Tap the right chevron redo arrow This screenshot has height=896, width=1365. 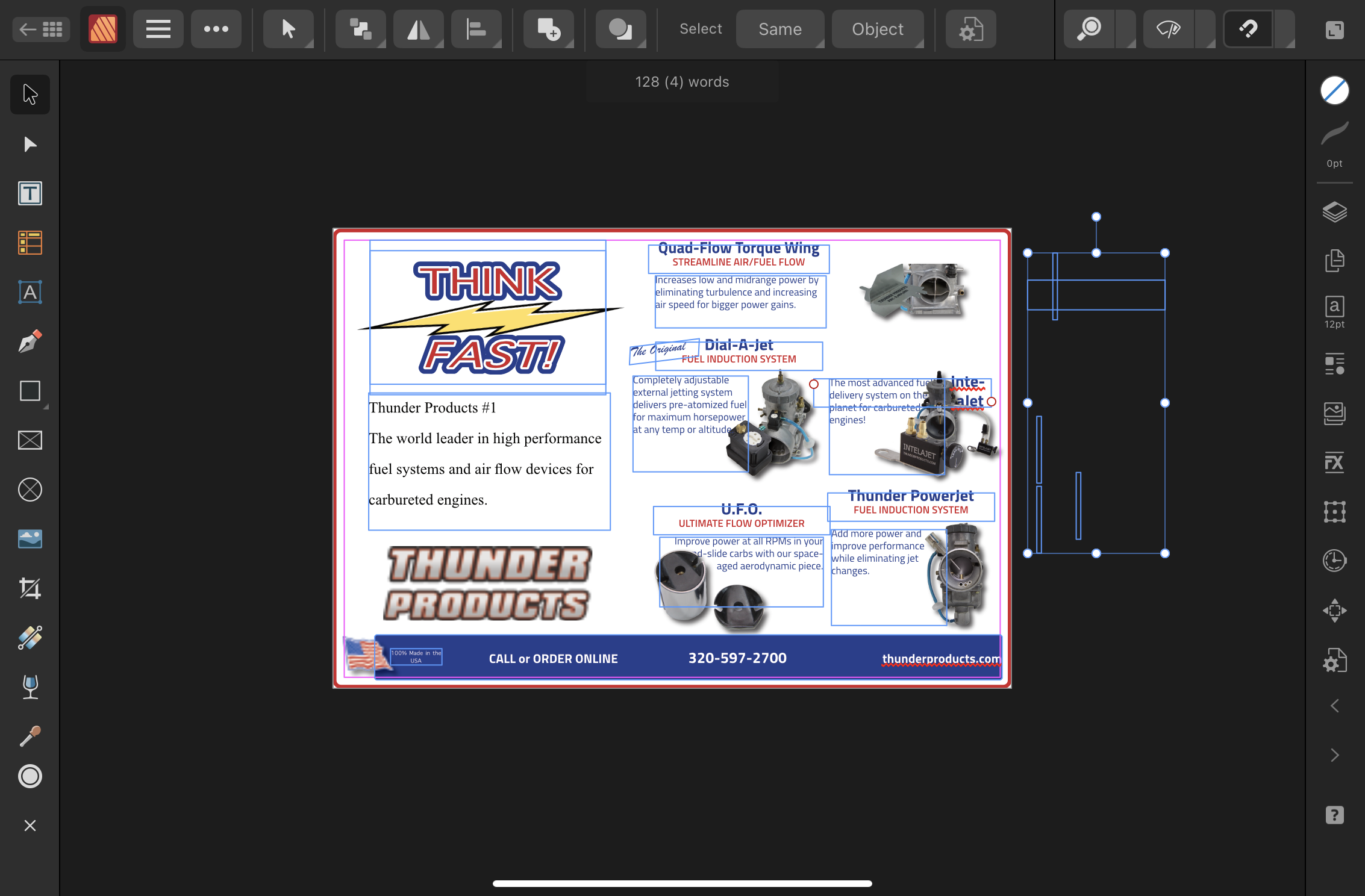[1335, 755]
